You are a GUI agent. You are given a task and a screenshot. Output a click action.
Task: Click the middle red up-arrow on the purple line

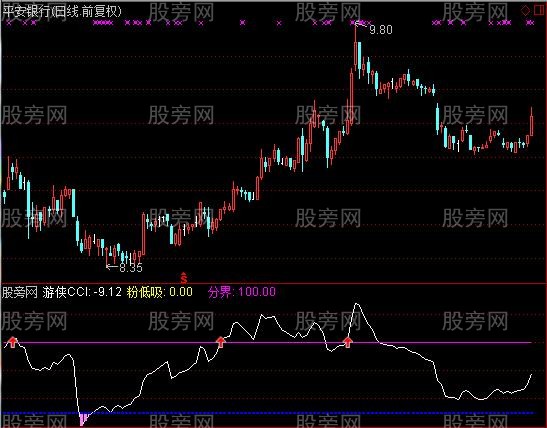[x=220, y=342]
